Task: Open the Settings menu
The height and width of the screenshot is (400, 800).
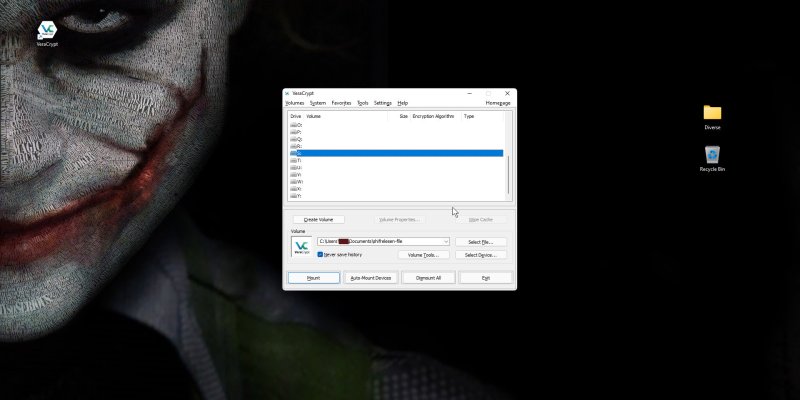Action: click(x=383, y=103)
